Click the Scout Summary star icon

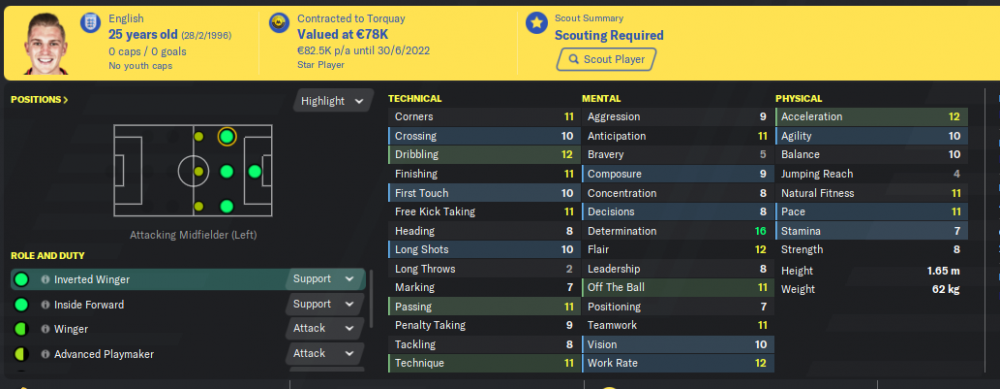[x=536, y=23]
